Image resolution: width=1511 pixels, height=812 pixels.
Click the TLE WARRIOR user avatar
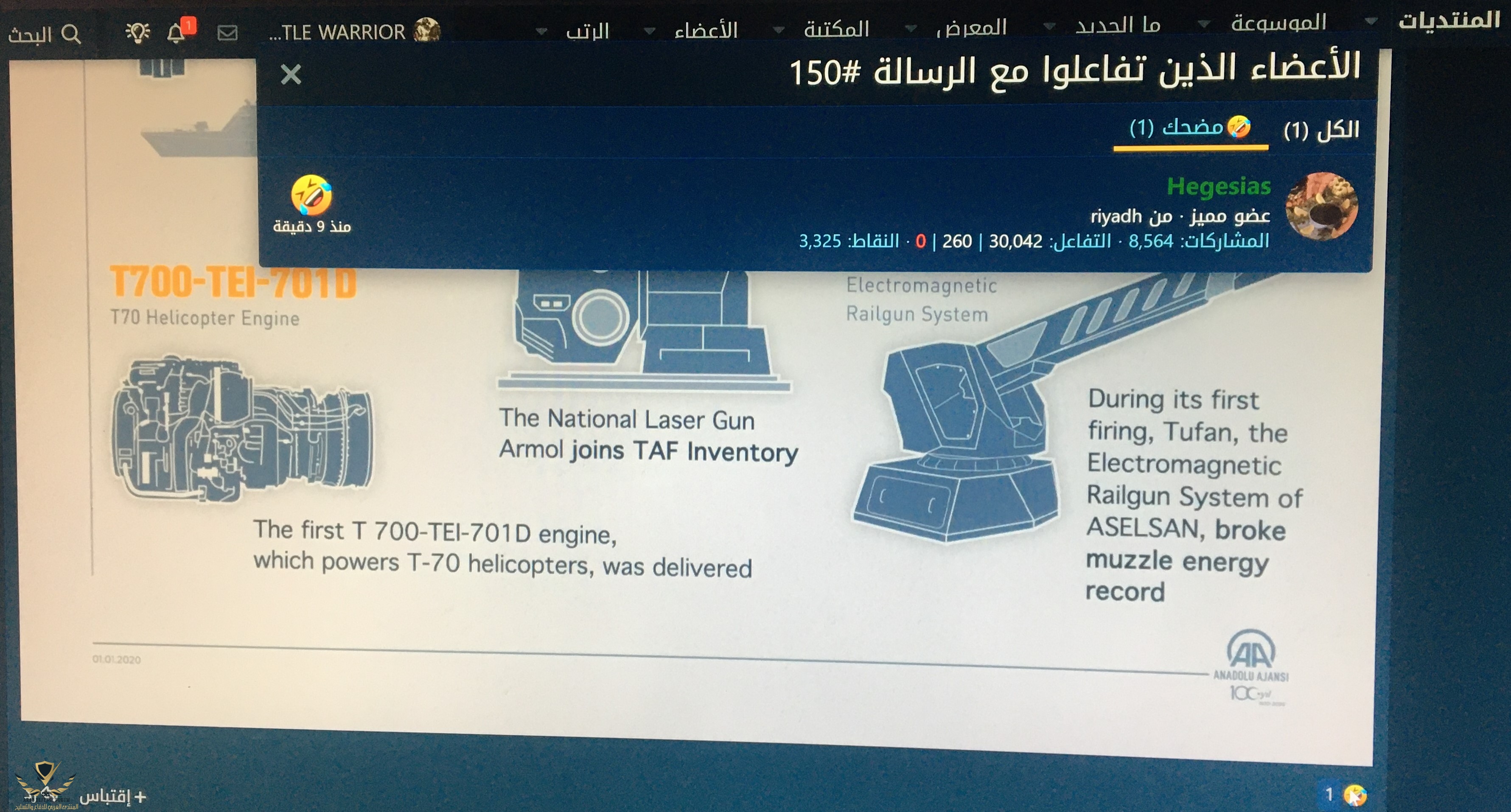pos(426,31)
